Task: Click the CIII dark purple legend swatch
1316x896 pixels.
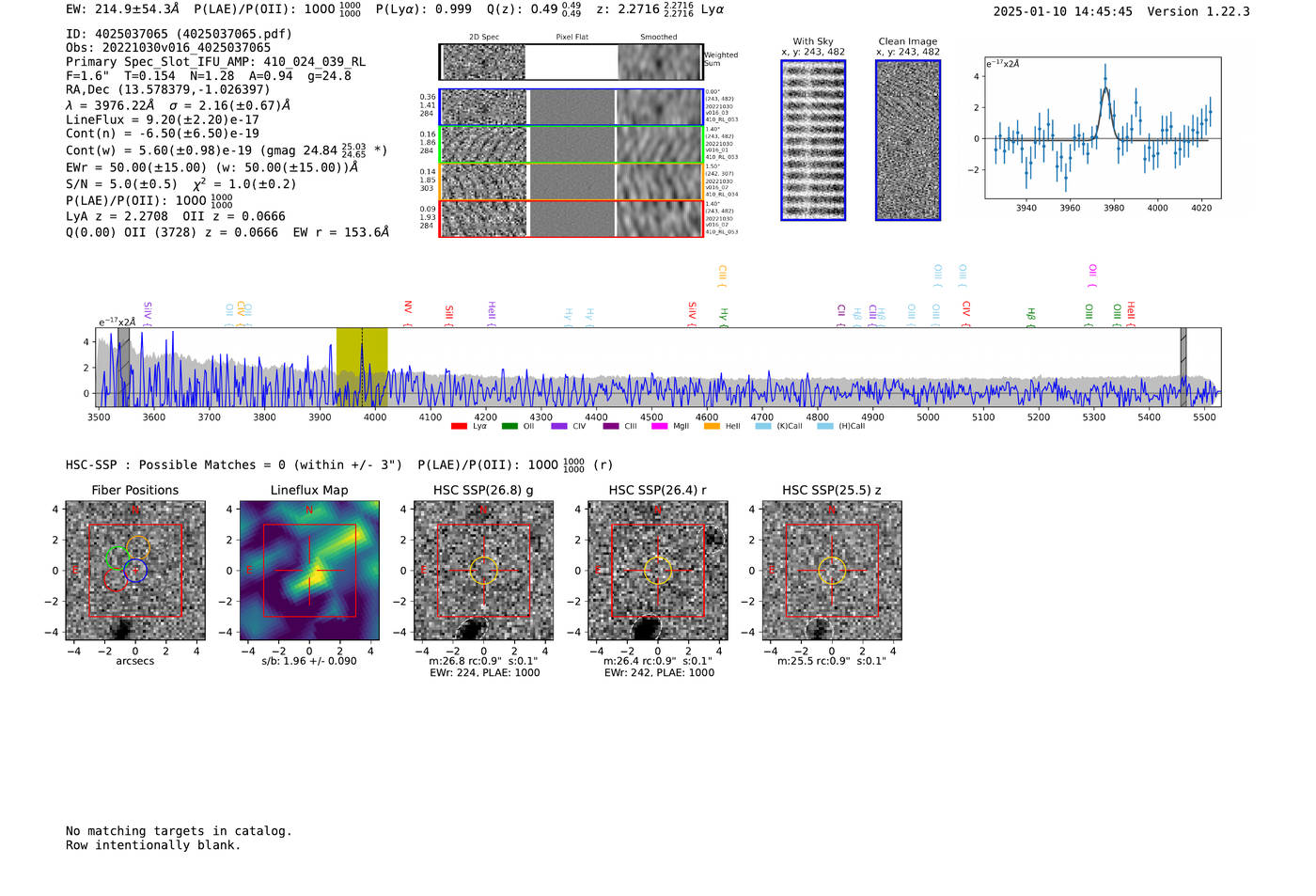Action: pos(611,426)
